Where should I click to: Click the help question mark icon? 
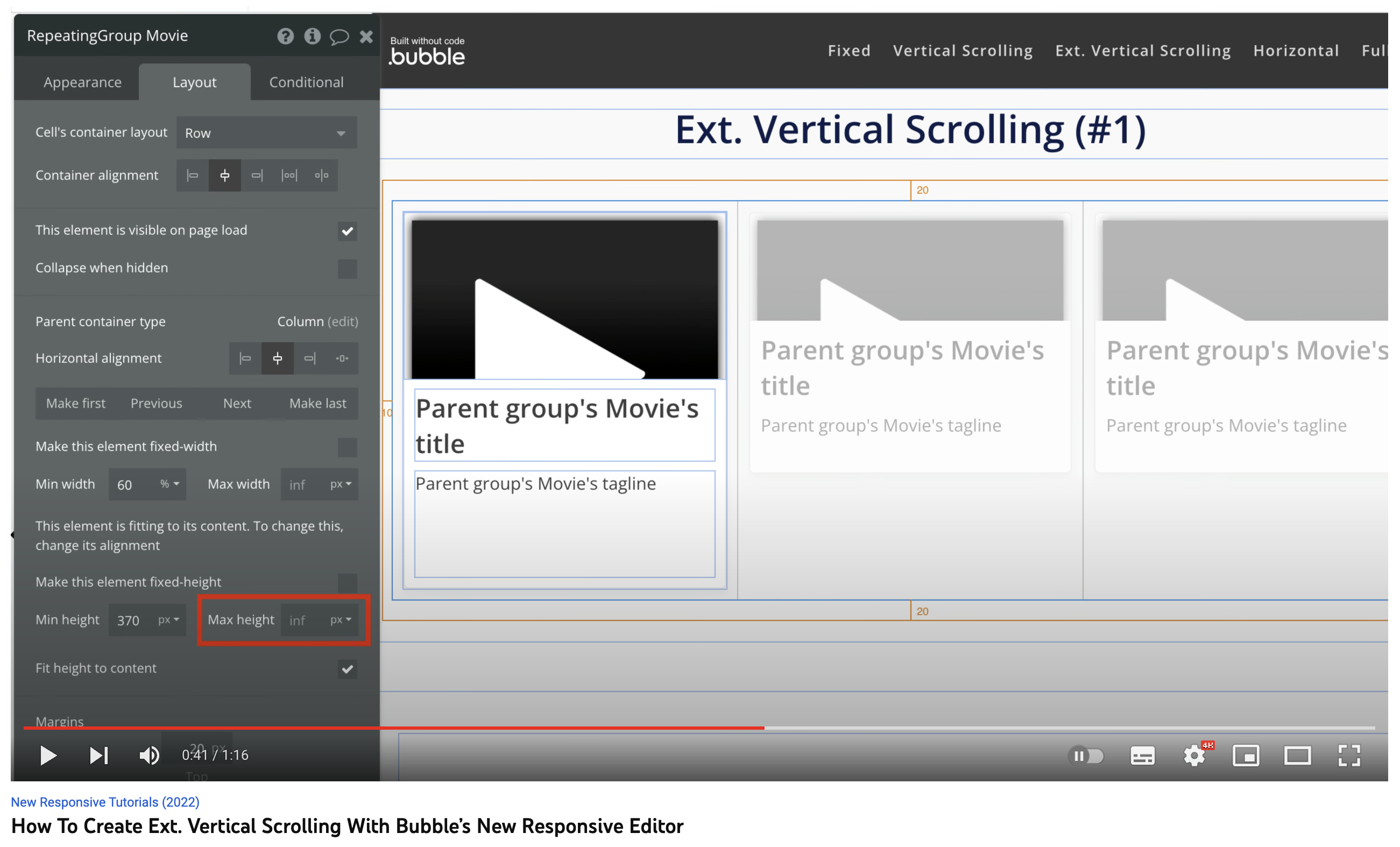[x=285, y=37]
